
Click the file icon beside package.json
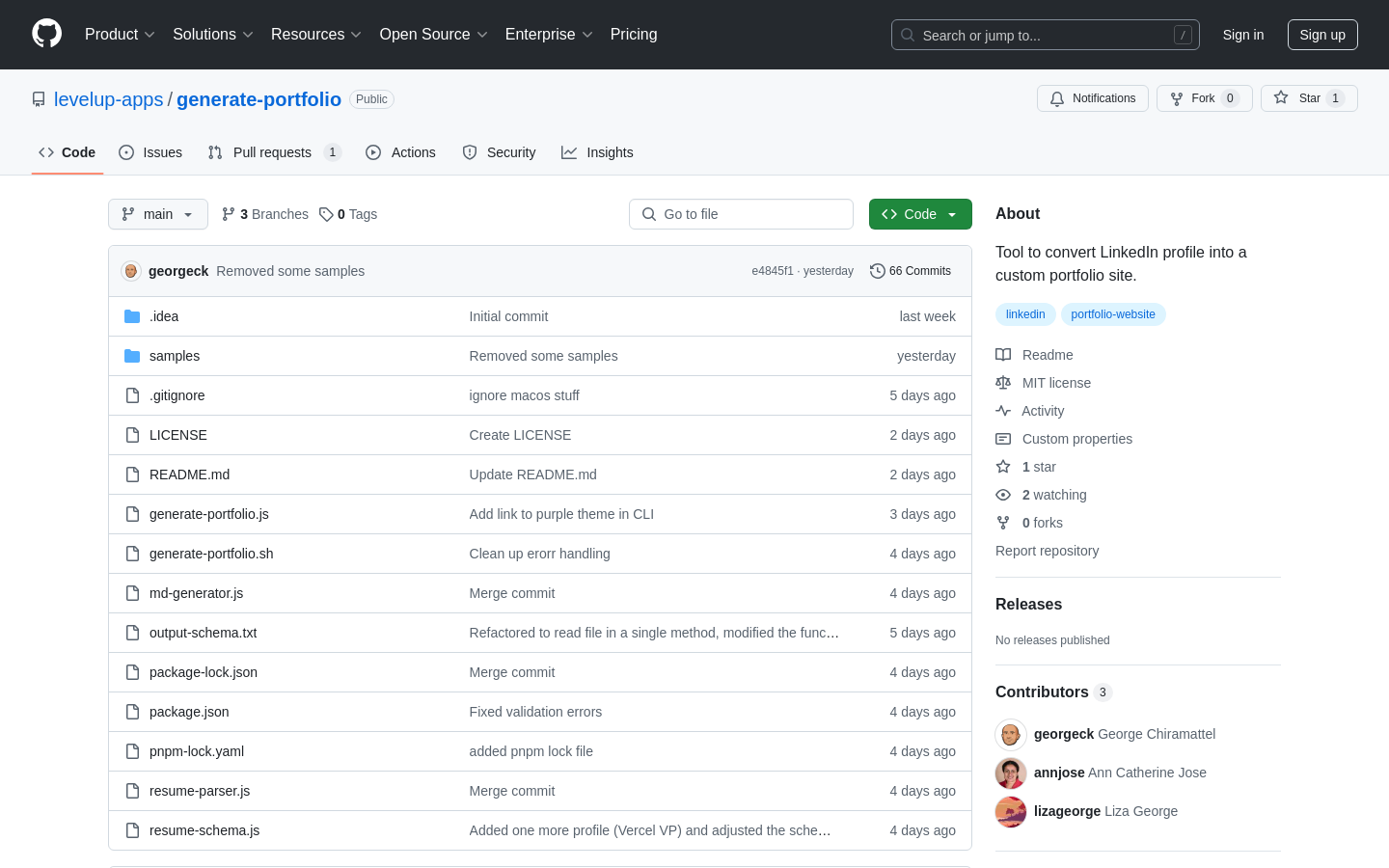coord(132,712)
